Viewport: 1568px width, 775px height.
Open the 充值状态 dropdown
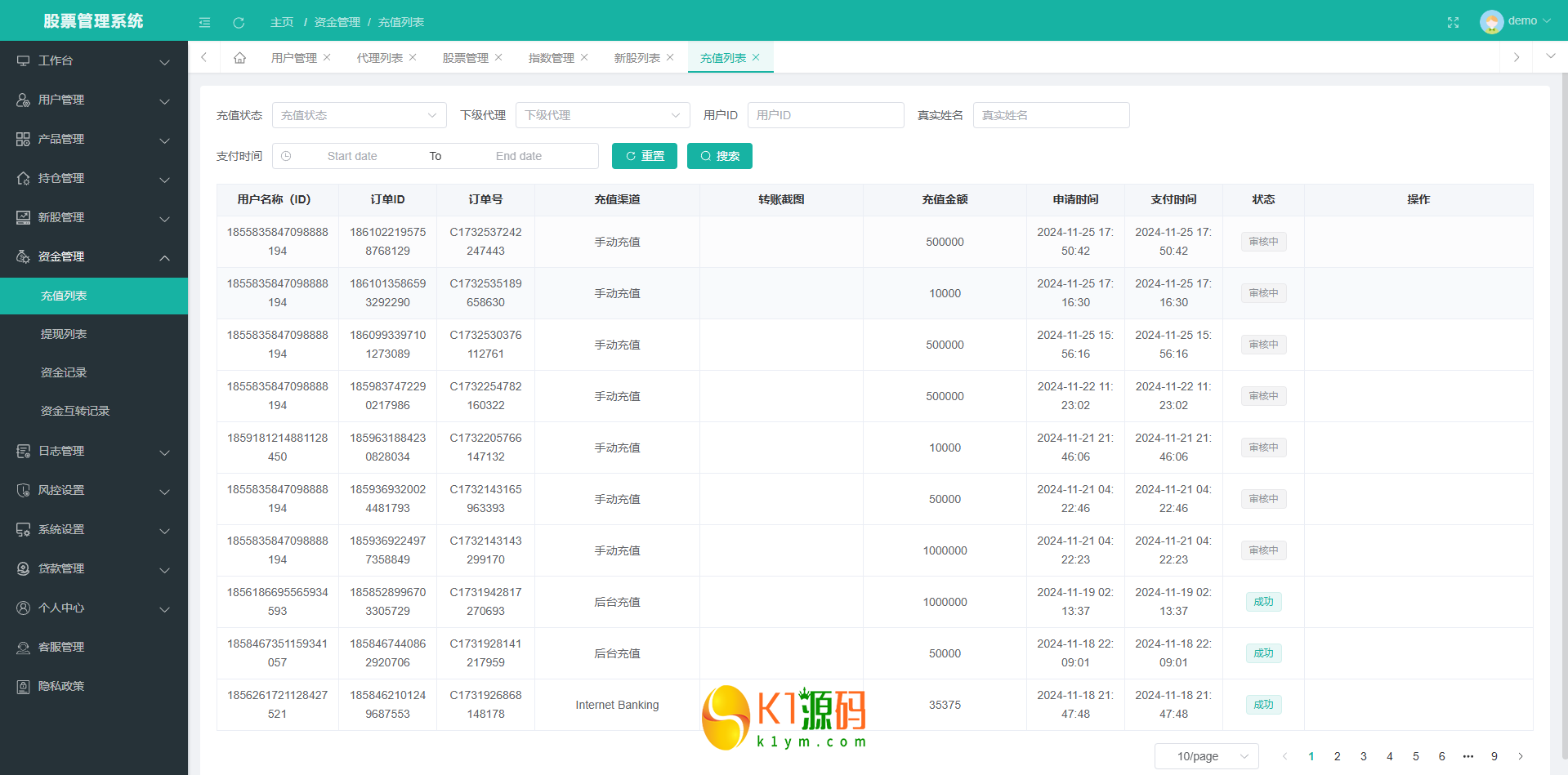[x=359, y=115]
